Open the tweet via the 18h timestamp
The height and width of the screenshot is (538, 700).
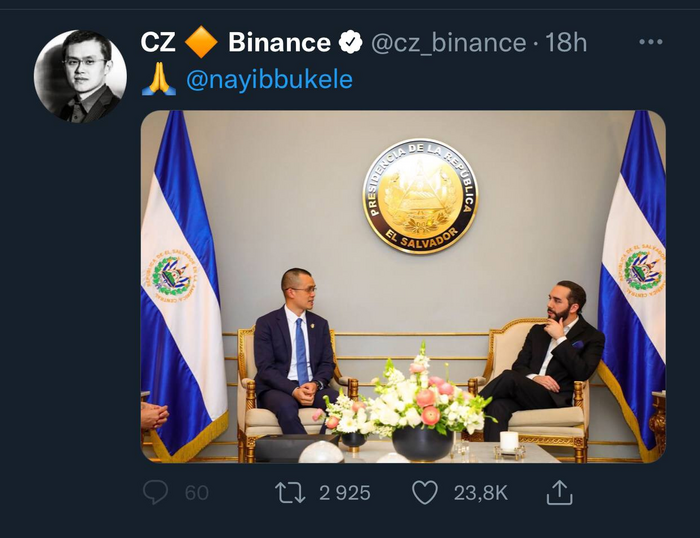click(x=566, y=43)
